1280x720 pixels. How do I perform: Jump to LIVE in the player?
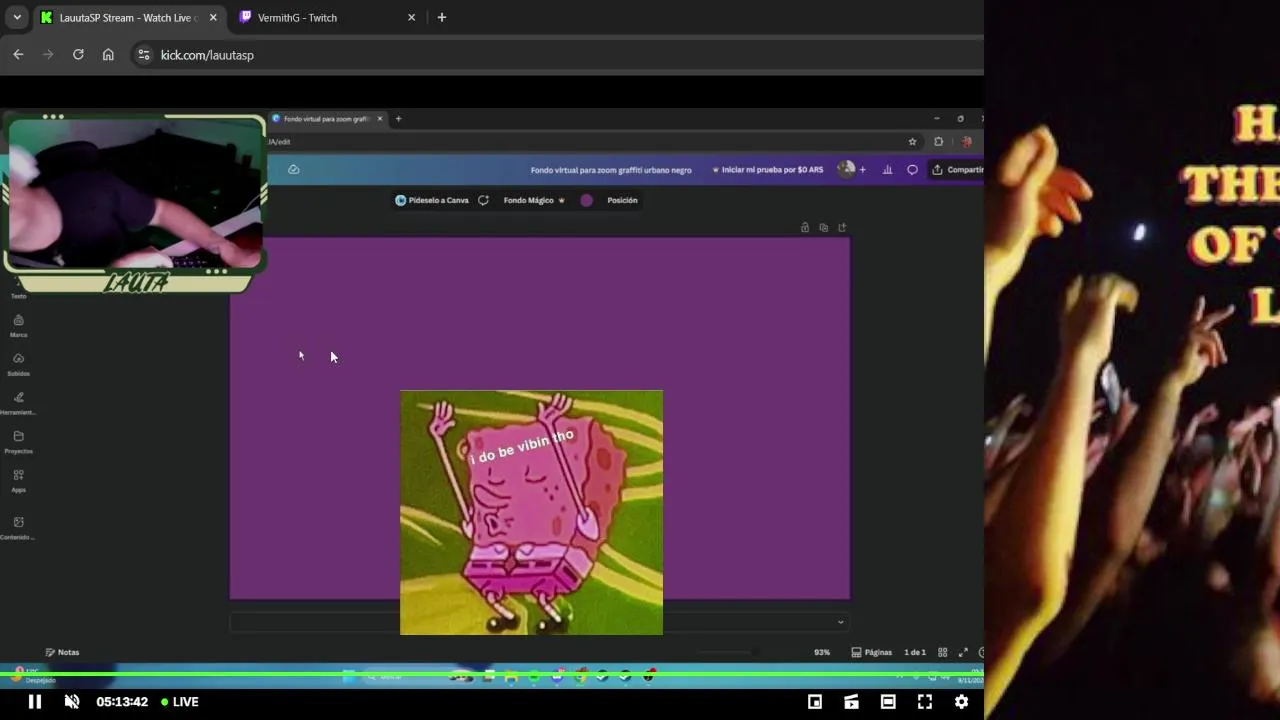click(x=180, y=702)
